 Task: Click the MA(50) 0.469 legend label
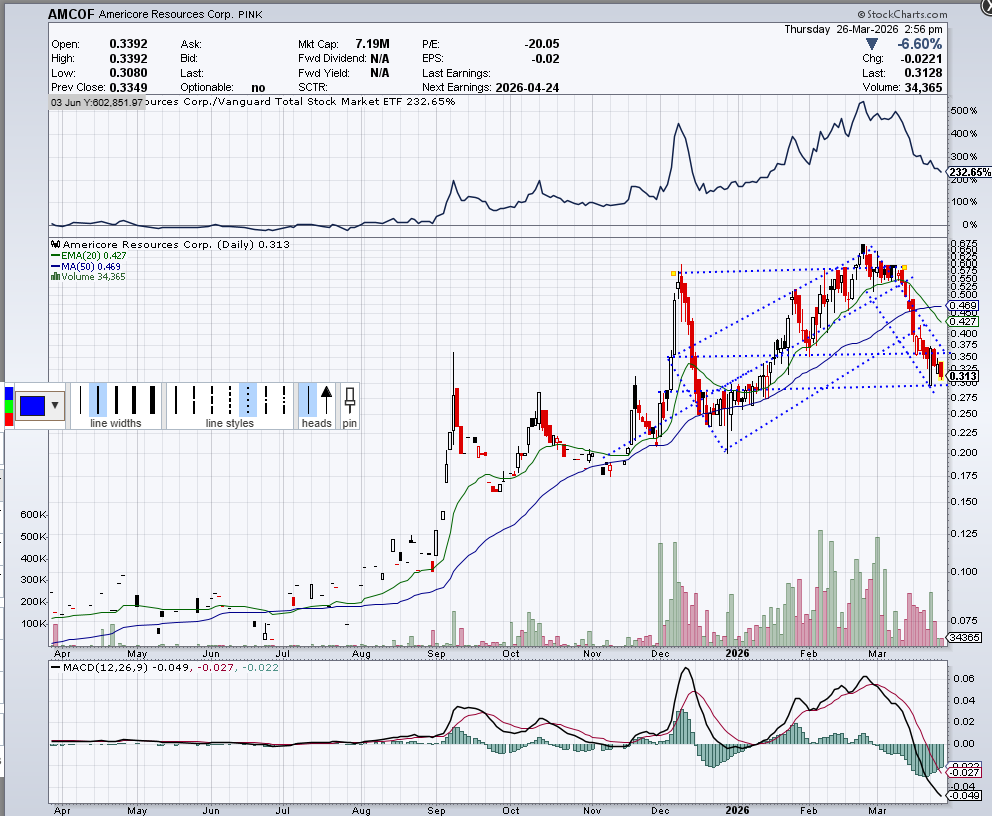pyautogui.click(x=86, y=266)
